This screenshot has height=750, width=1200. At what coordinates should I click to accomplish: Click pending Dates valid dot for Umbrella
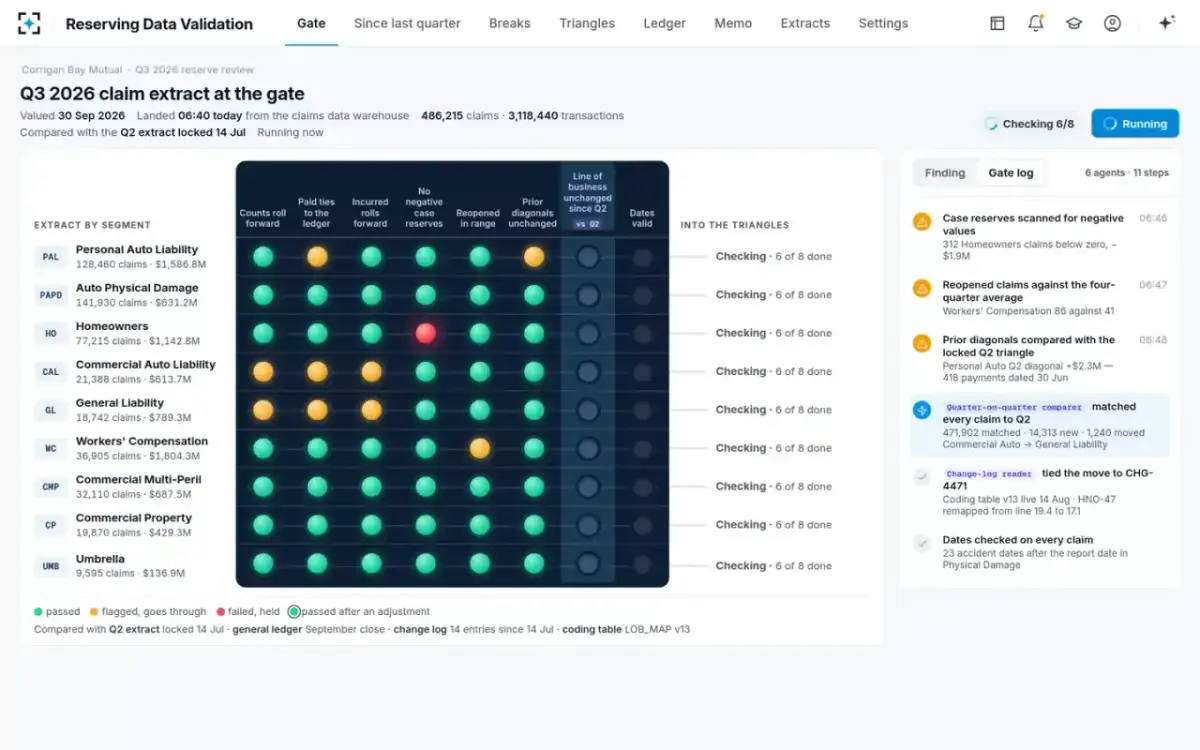click(642, 564)
